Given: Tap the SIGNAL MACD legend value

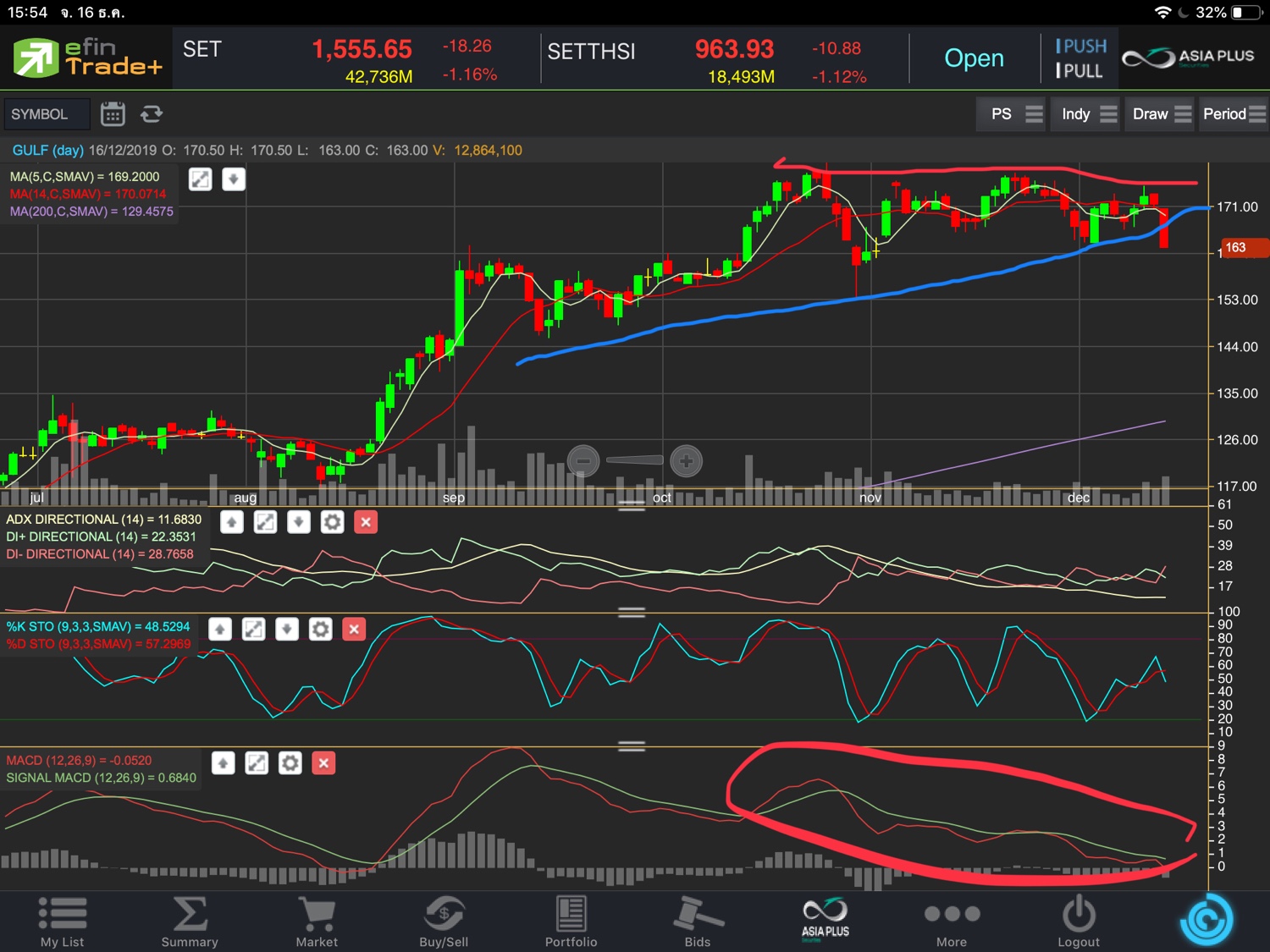Looking at the screenshot, I should [x=102, y=778].
